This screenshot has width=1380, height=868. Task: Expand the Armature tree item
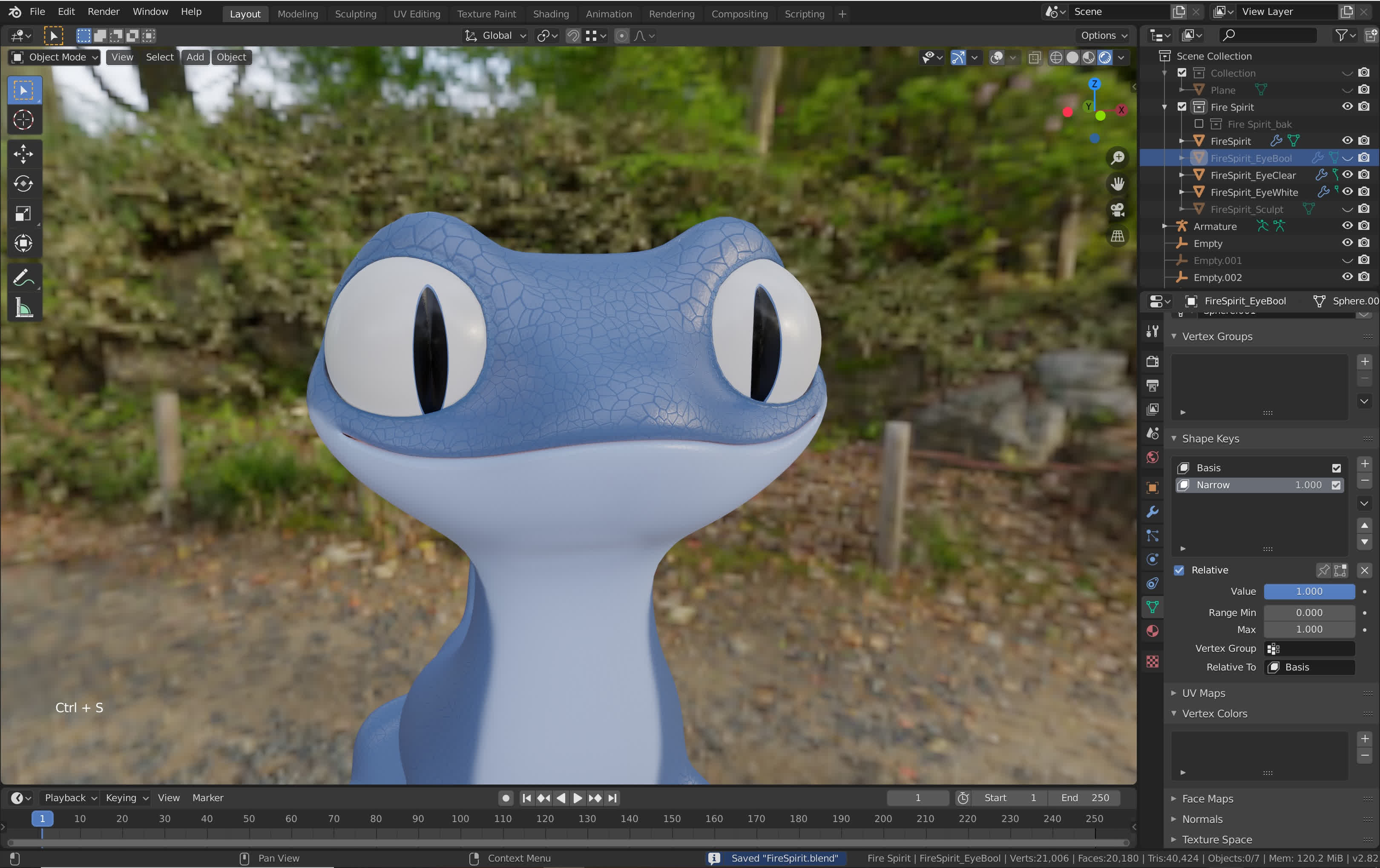pyautogui.click(x=1164, y=226)
